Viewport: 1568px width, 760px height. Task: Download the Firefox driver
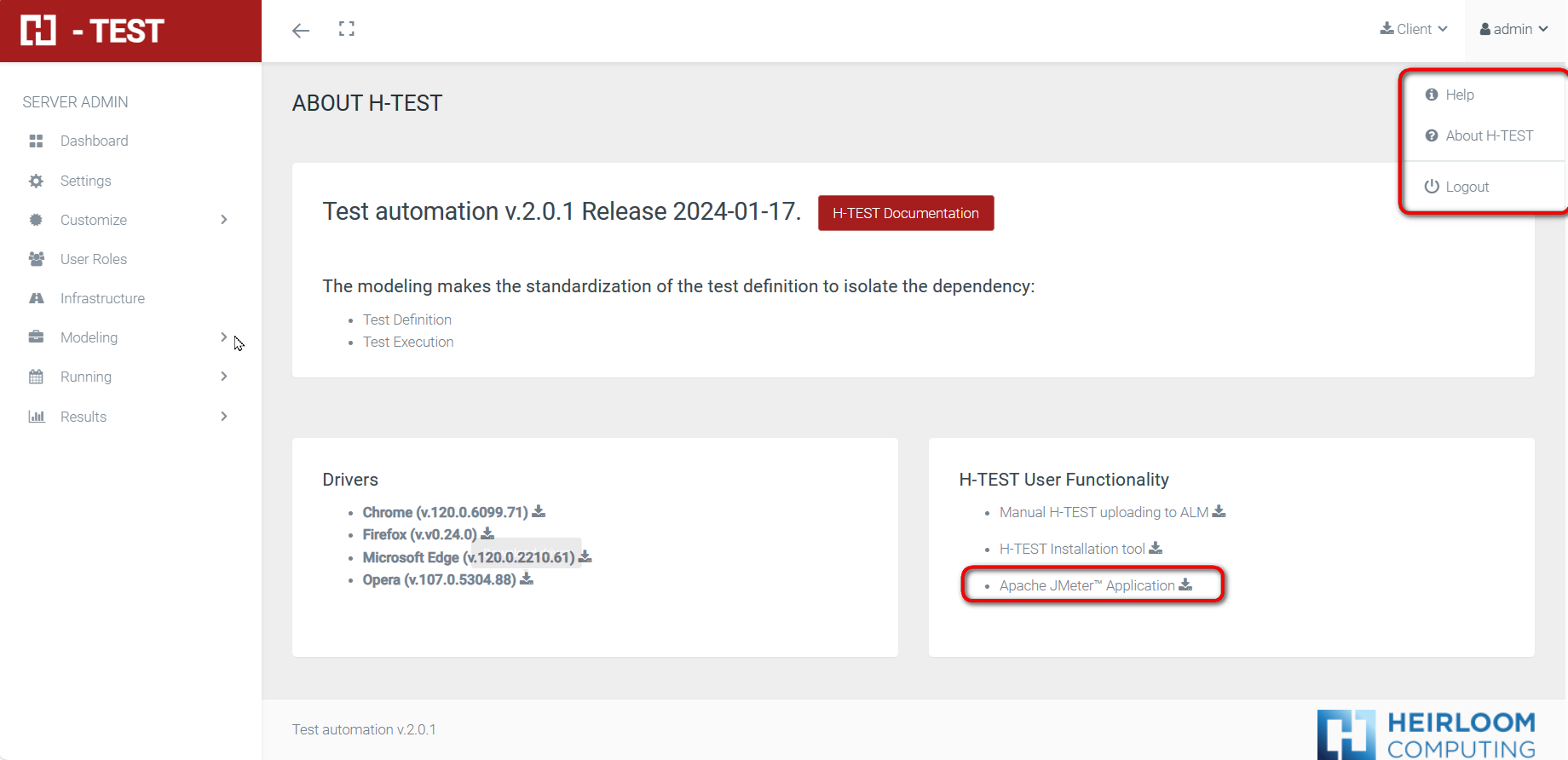[x=487, y=534]
